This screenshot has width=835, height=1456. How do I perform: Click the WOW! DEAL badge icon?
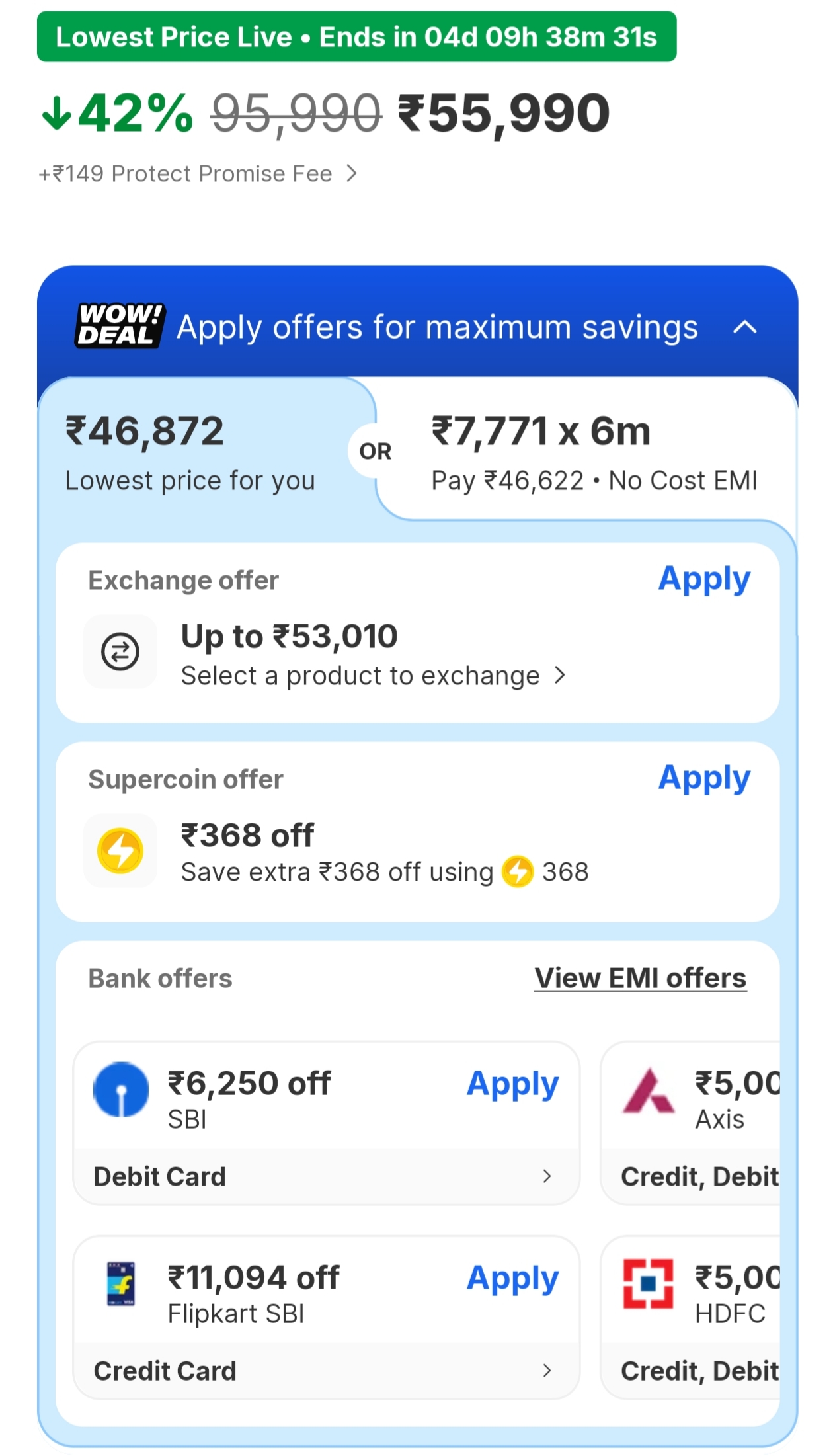[120, 325]
